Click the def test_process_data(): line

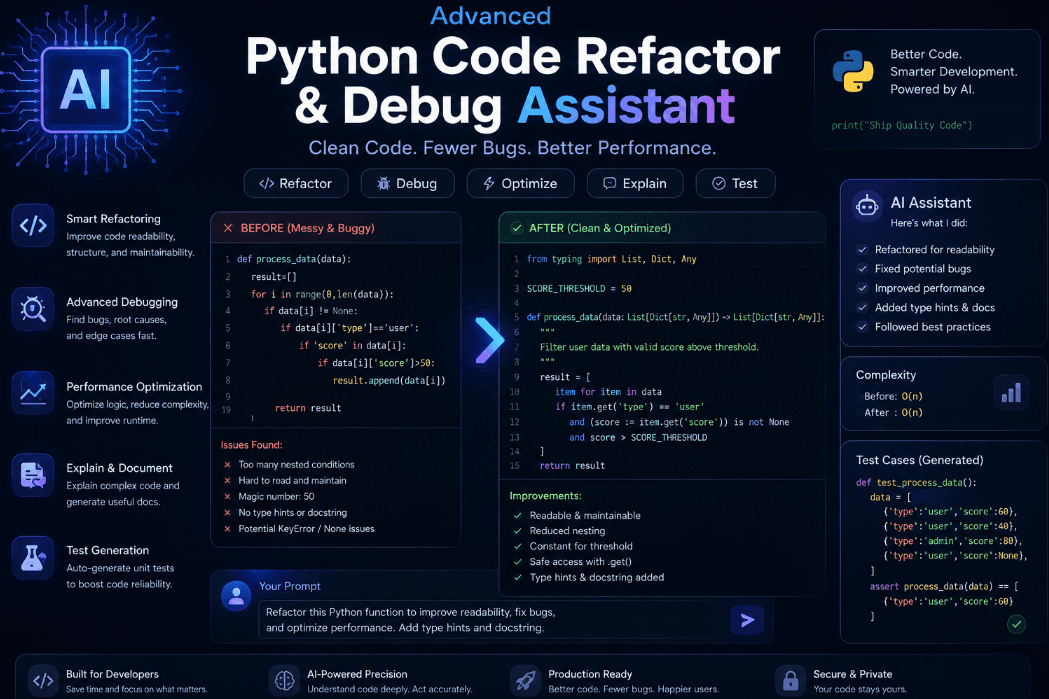(916, 482)
